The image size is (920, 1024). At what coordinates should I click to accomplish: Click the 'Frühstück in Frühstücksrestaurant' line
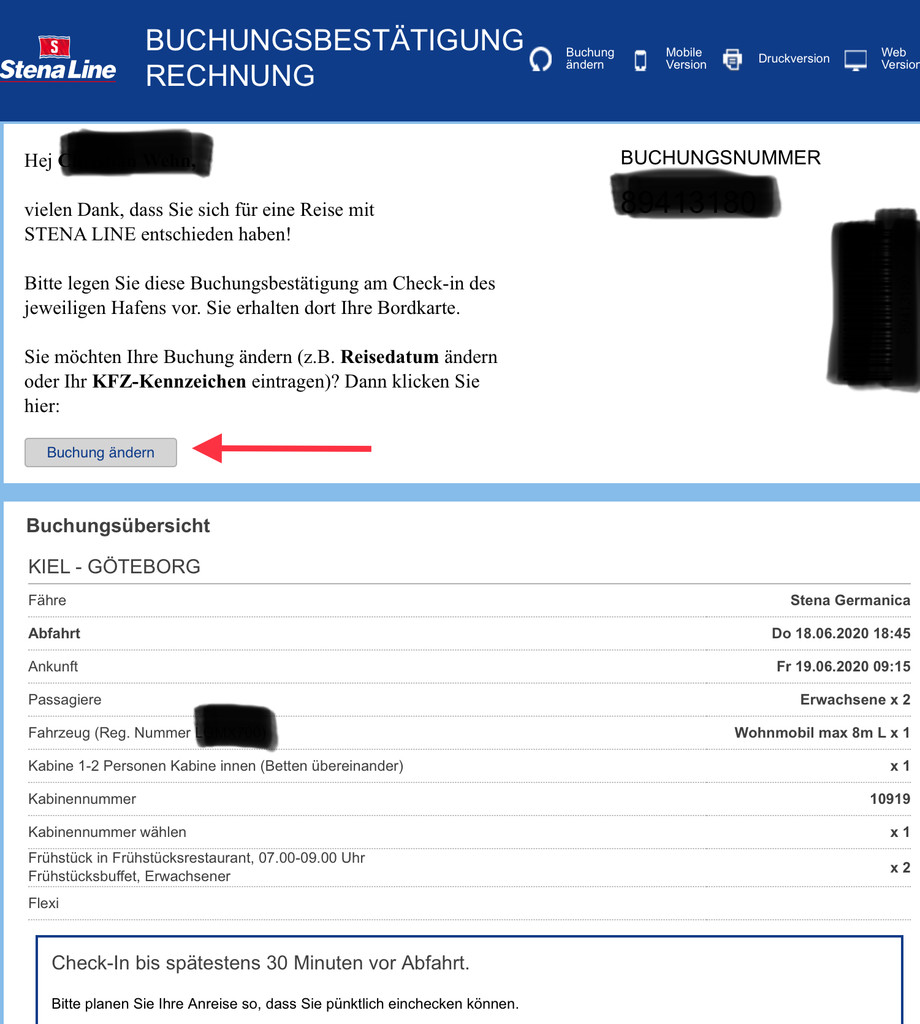coord(197,858)
